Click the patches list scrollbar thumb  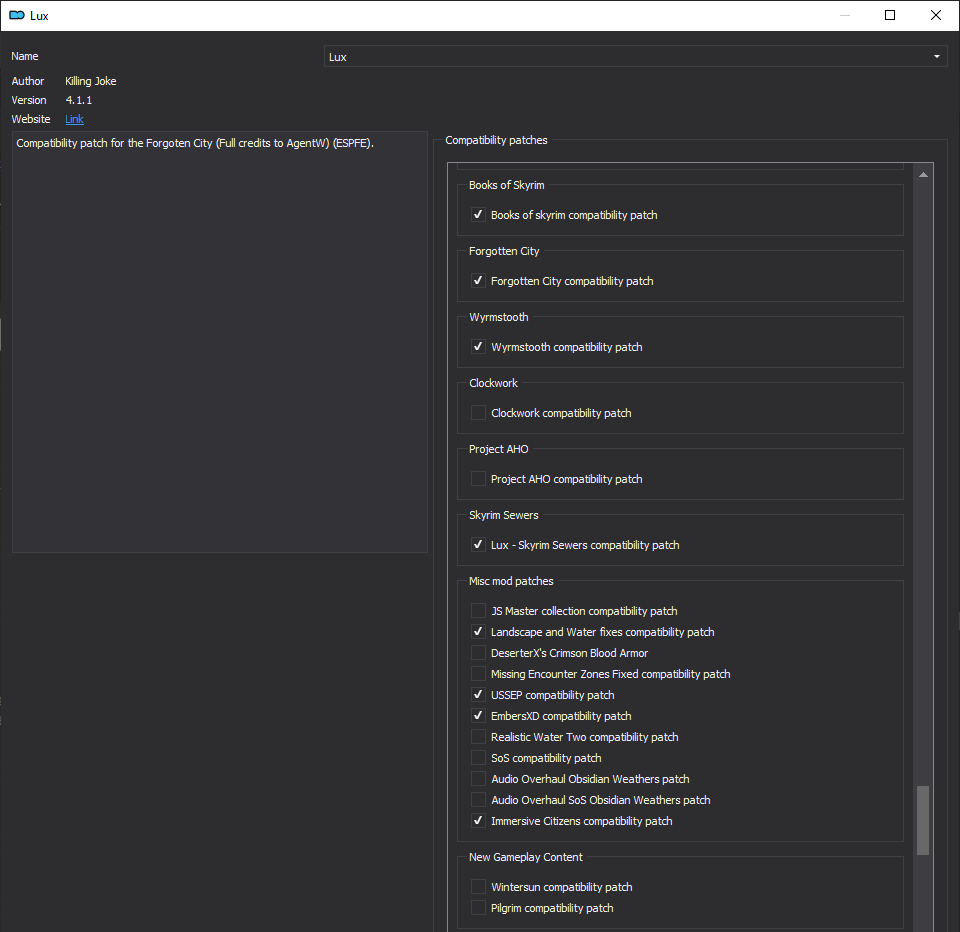(923, 820)
